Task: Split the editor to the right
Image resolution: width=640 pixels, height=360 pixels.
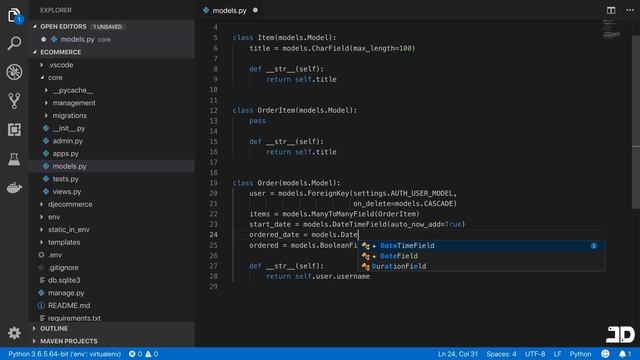Action: (x=611, y=10)
